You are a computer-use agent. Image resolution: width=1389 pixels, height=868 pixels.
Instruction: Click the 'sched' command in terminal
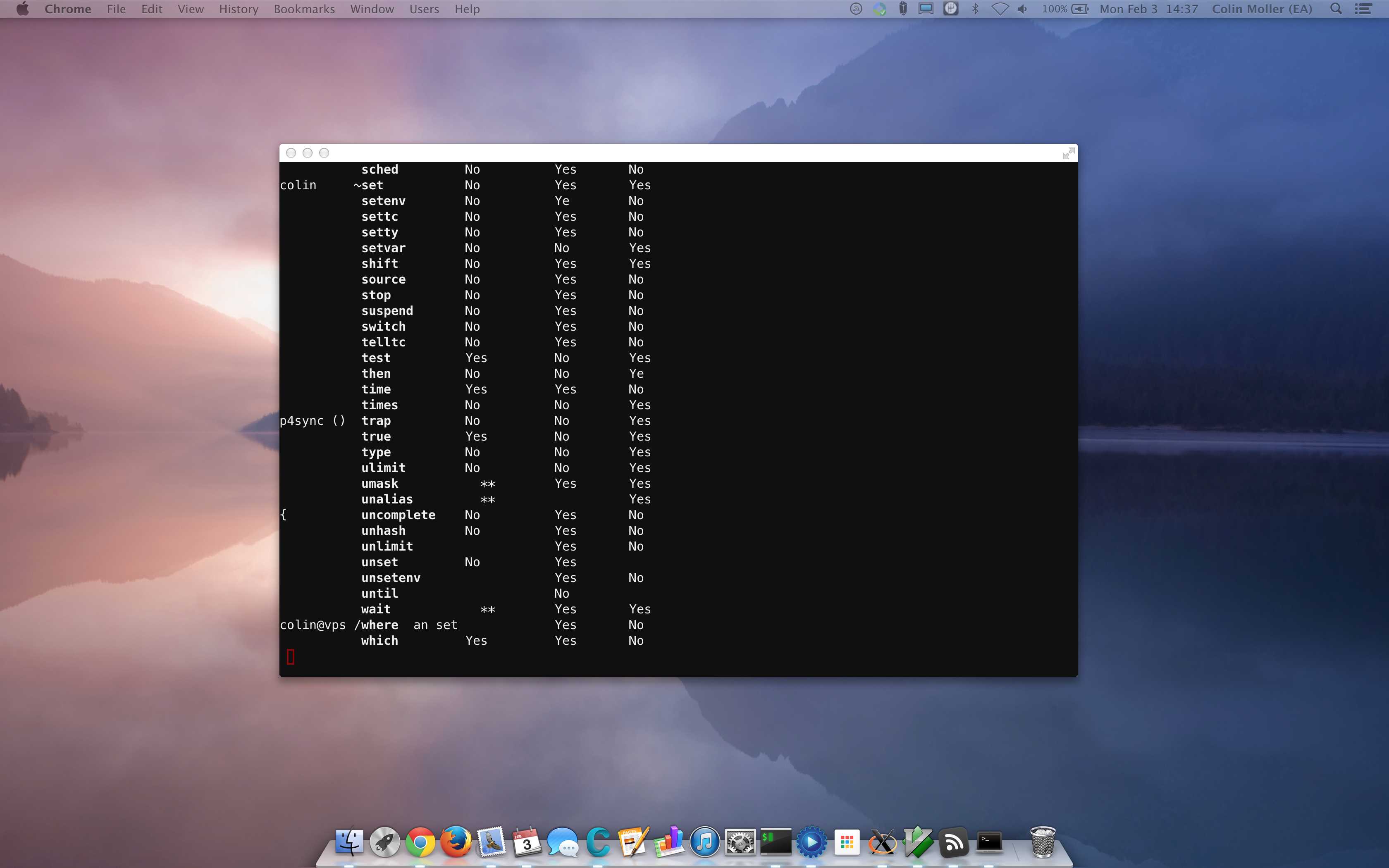point(379,169)
